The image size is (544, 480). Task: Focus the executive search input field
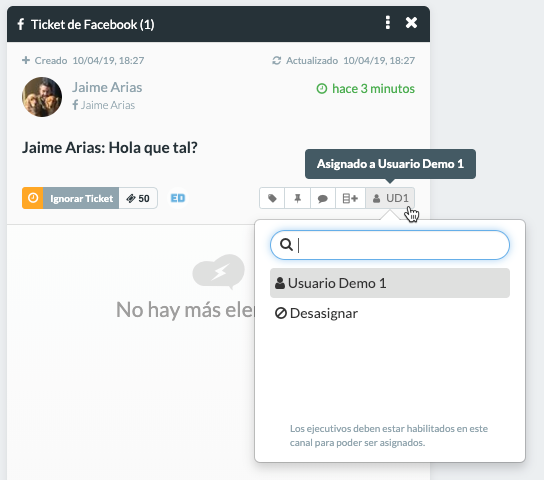[x=390, y=245]
